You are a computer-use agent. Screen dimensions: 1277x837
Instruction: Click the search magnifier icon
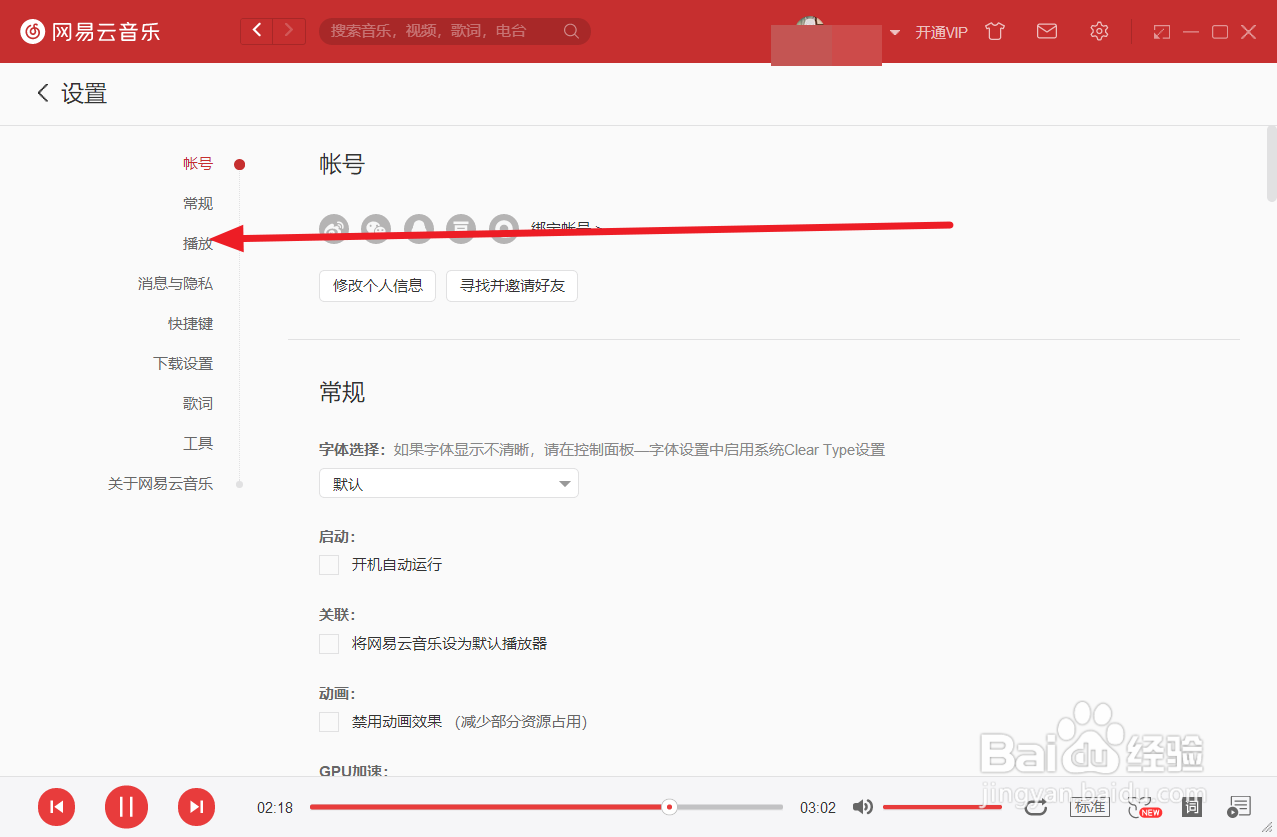click(571, 31)
